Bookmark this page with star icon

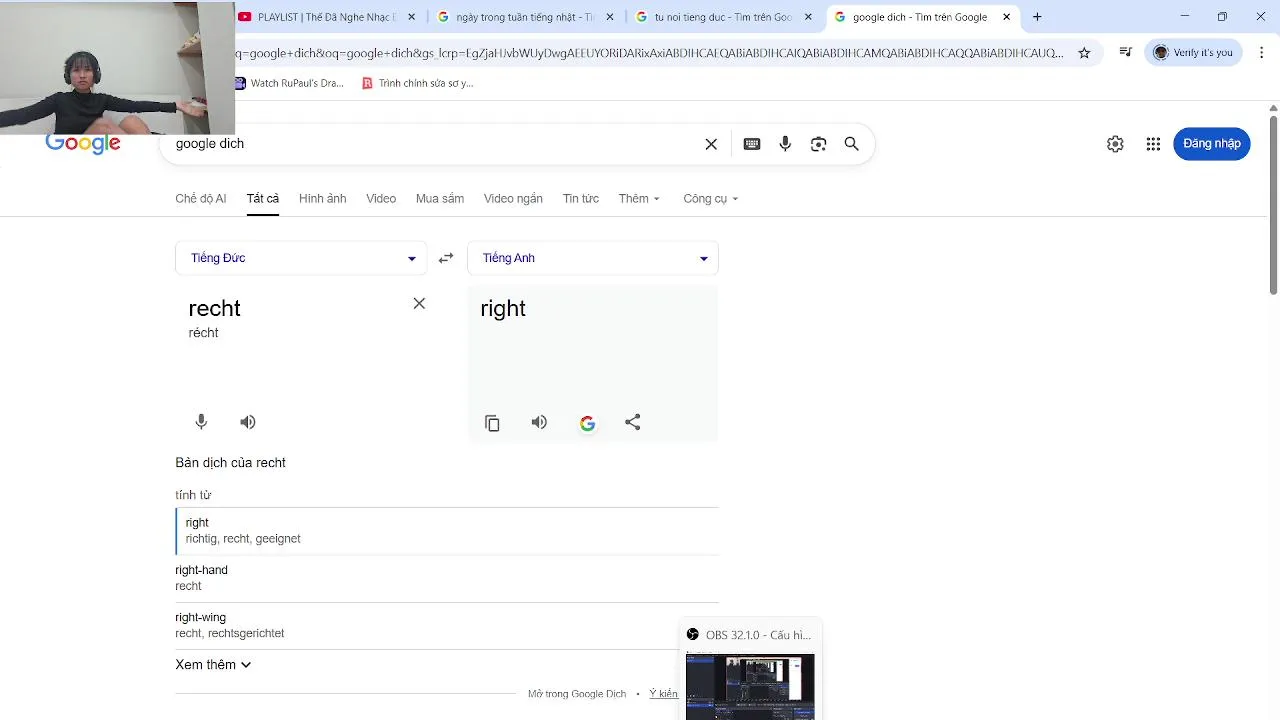pos(1084,53)
